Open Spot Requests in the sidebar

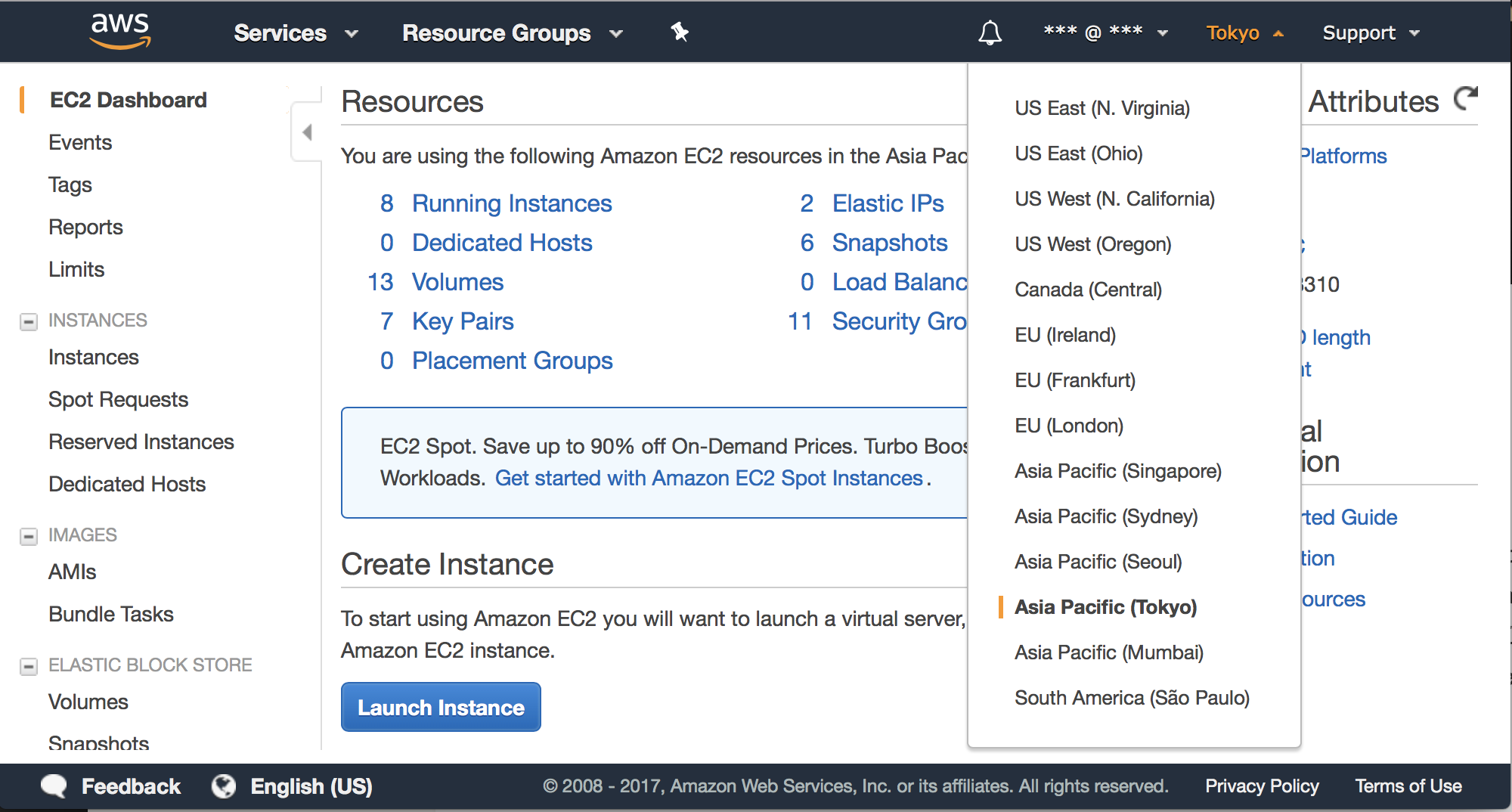[x=118, y=399]
